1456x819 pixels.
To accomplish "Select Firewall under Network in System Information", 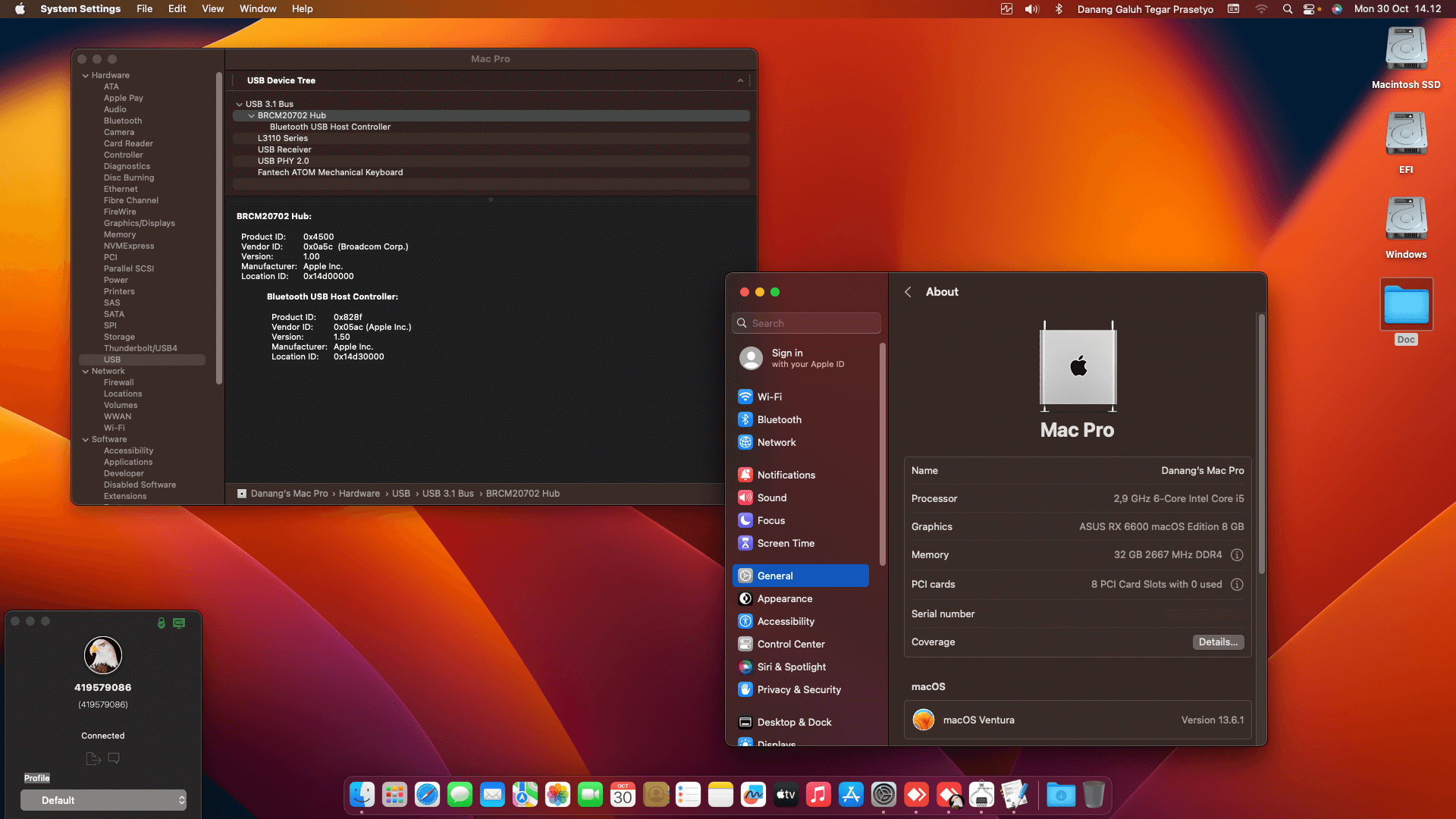I will (119, 383).
